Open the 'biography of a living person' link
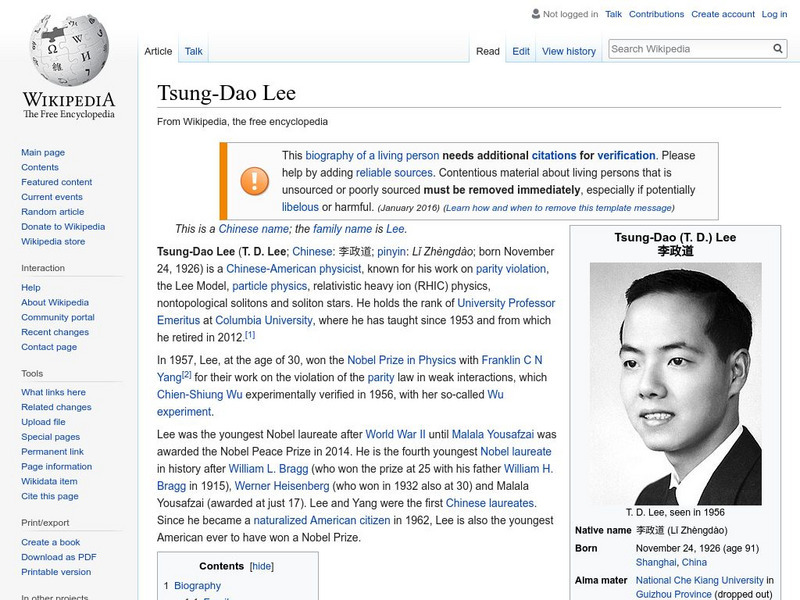This screenshot has height=600, width=800. click(x=372, y=155)
